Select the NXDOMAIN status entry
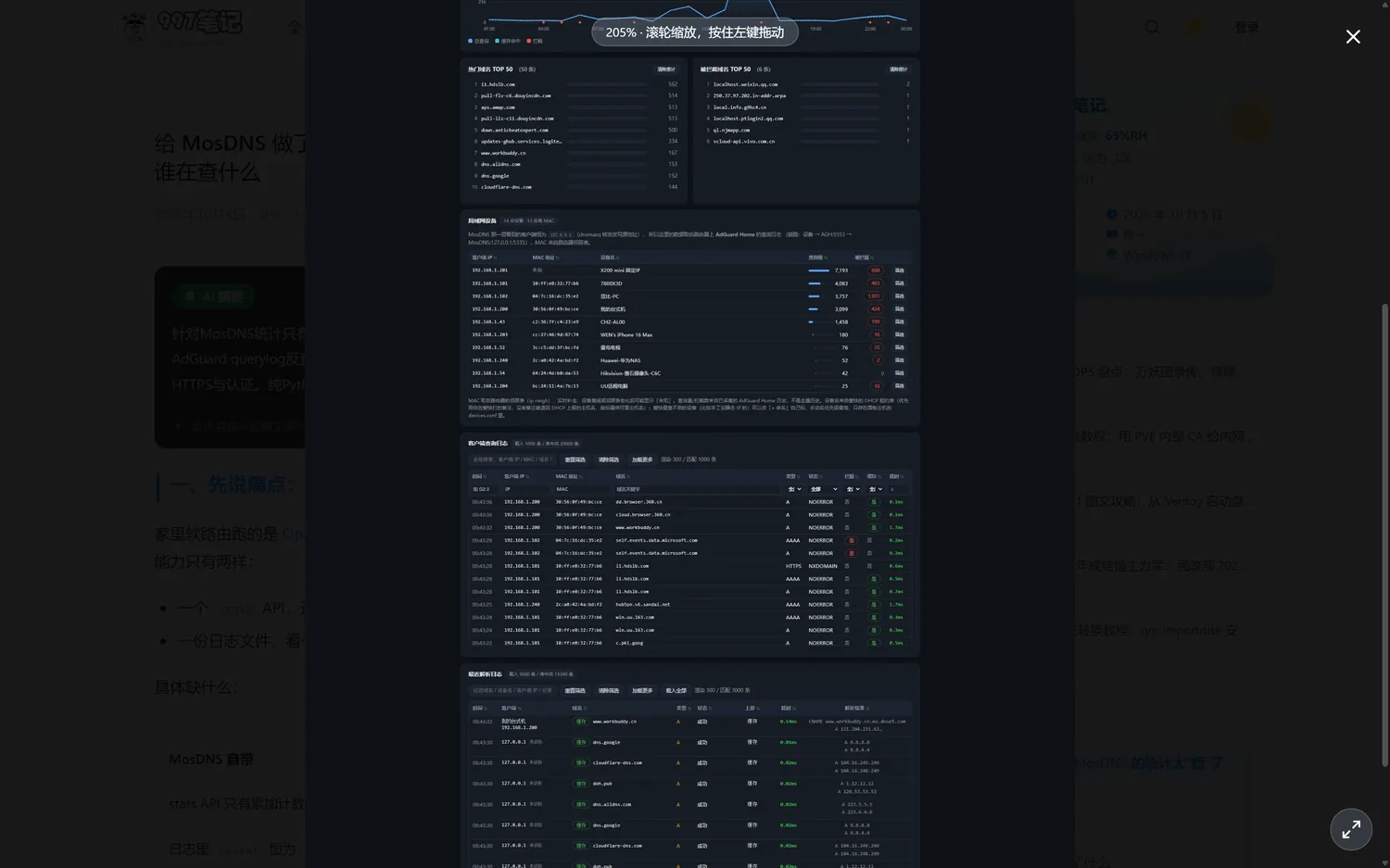The width and height of the screenshot is (1390, 868). pos(823,566)
